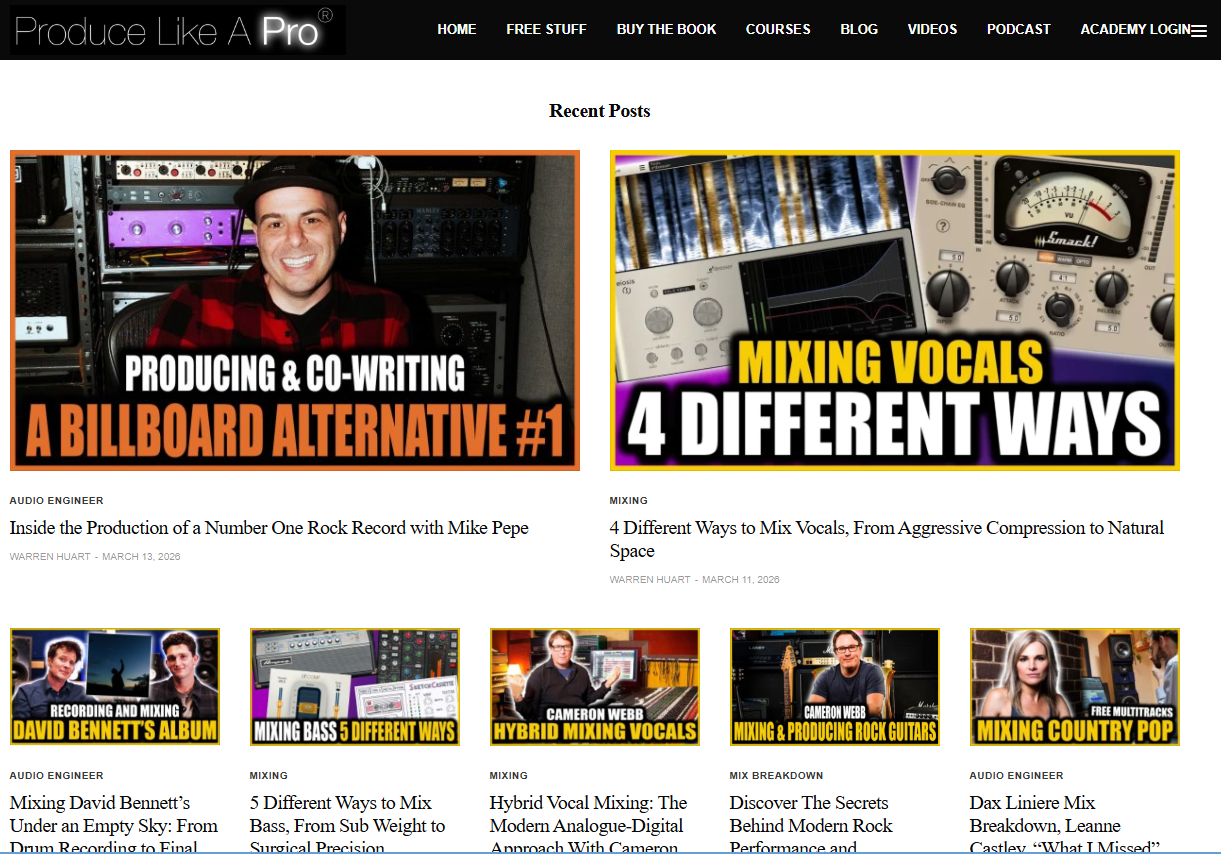Open the FREE STUFF menu item
The image size is (1221, 854).
(546, 29)
